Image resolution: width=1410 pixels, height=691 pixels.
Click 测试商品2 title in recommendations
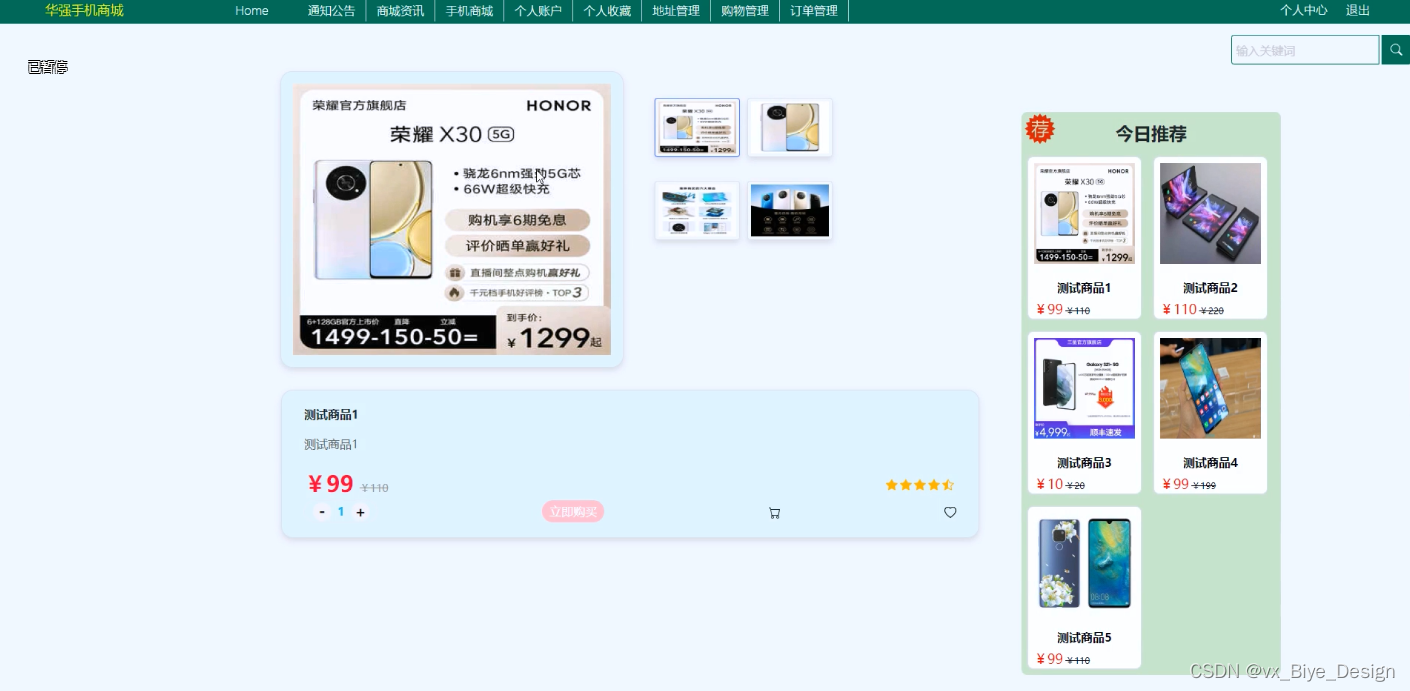point(1210,288)
